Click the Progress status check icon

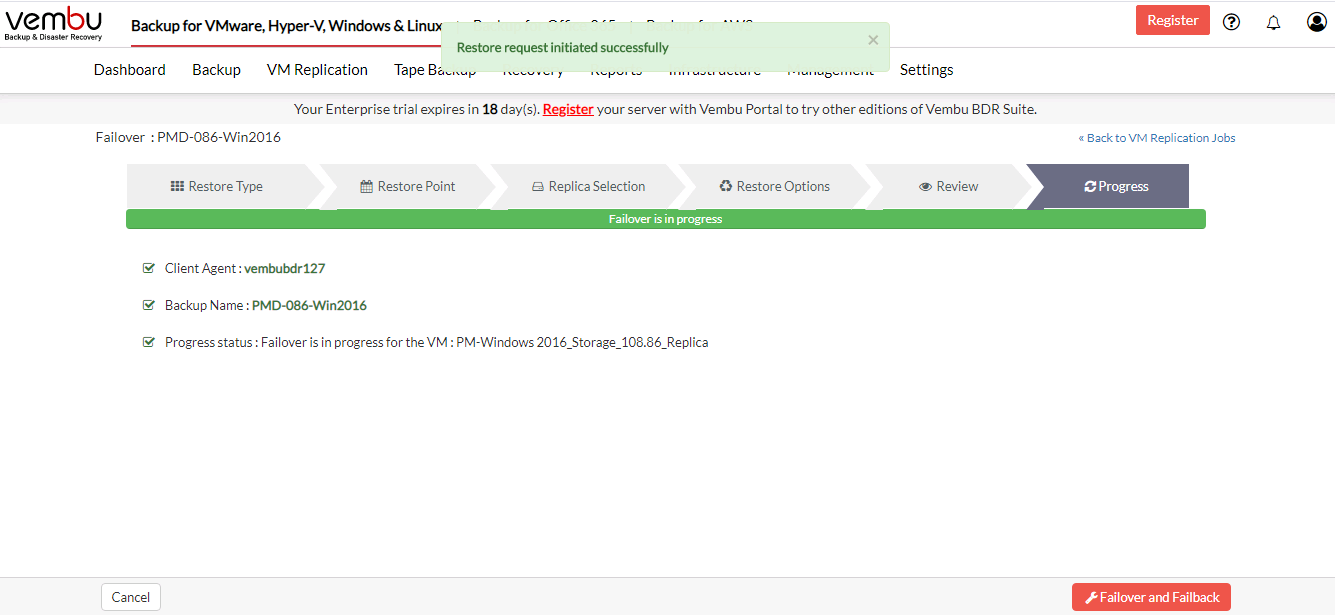coord(149,342)
